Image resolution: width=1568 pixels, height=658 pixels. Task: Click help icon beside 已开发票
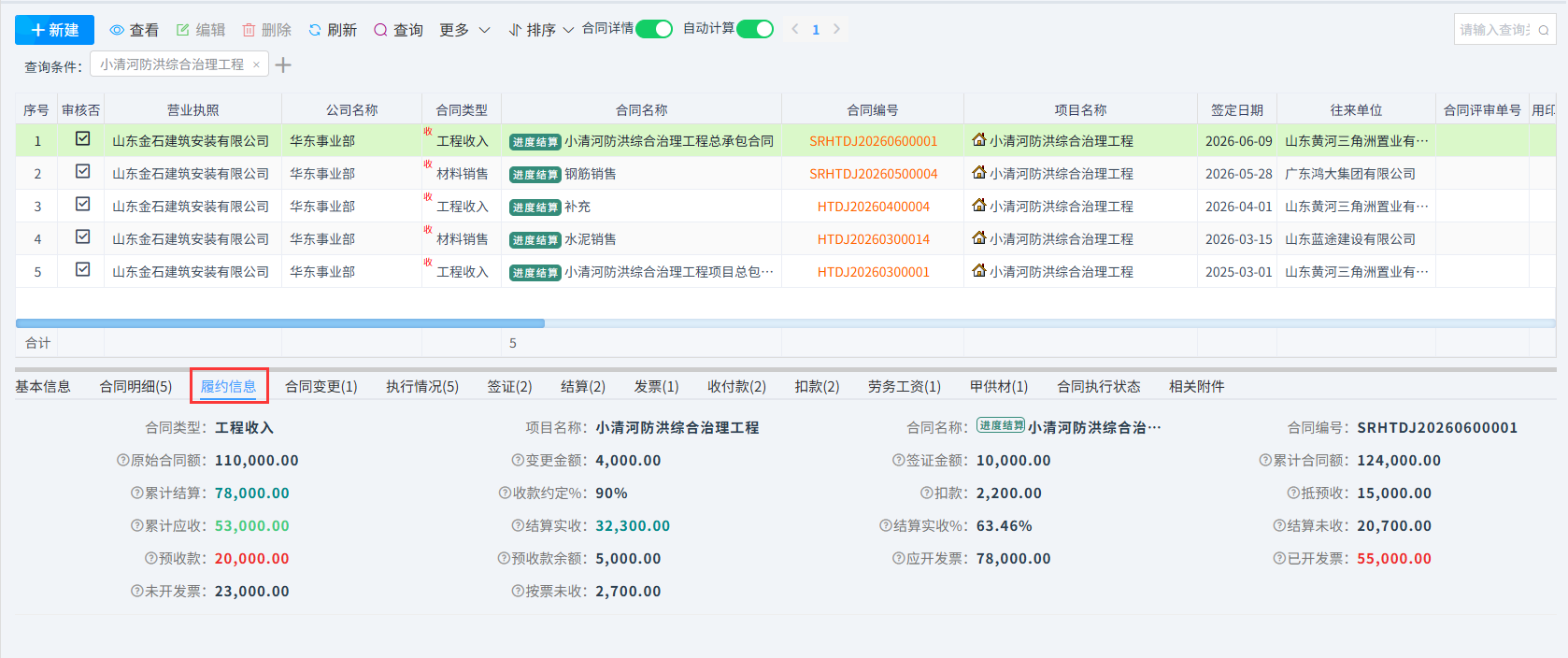tap(1280, 558)
